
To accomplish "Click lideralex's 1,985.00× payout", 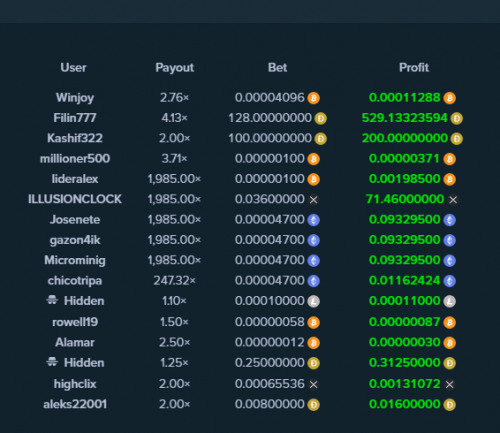I will click(x=174, y=179).
